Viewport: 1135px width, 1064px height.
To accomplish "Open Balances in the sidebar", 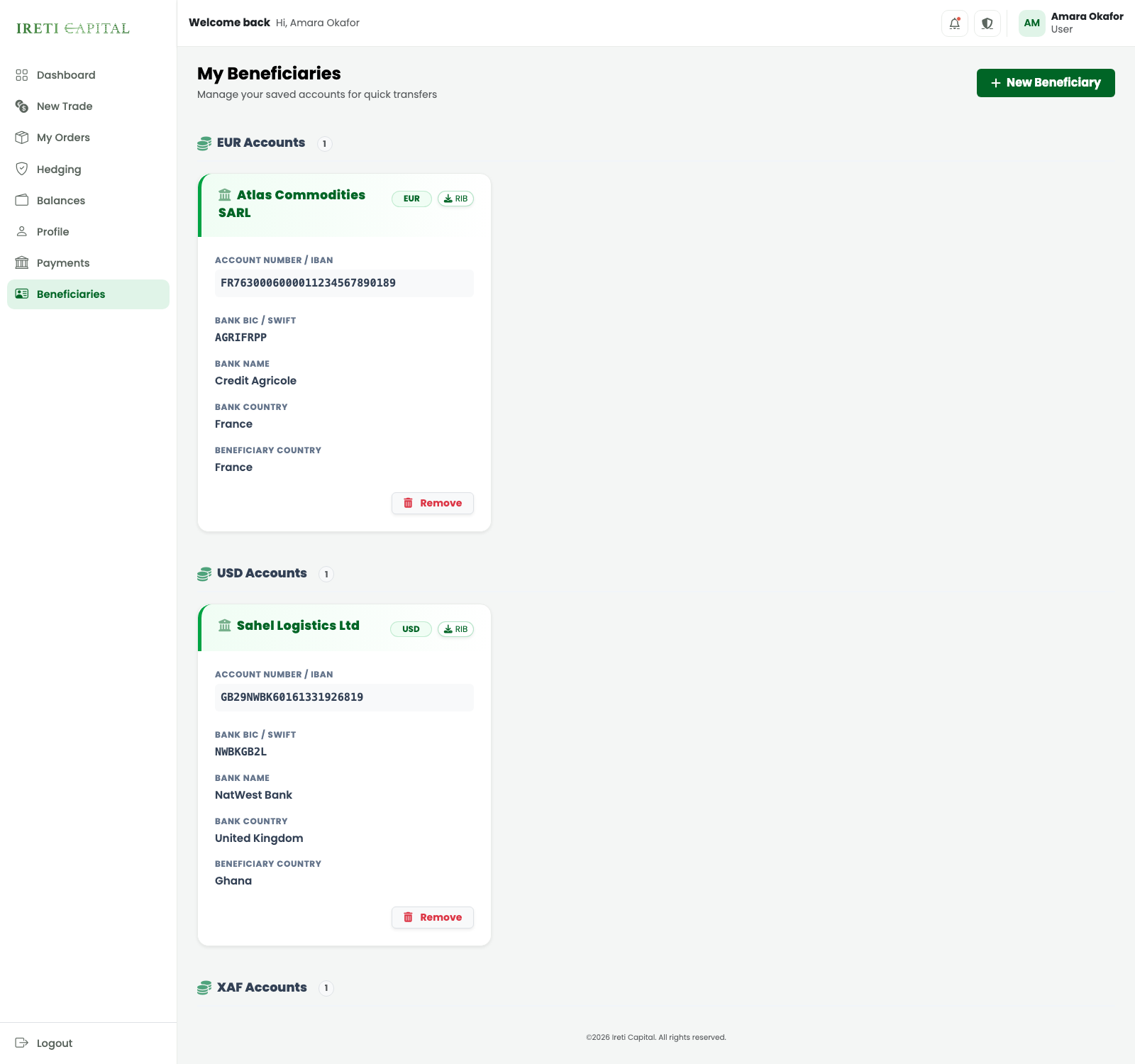I will pos(88,201).
